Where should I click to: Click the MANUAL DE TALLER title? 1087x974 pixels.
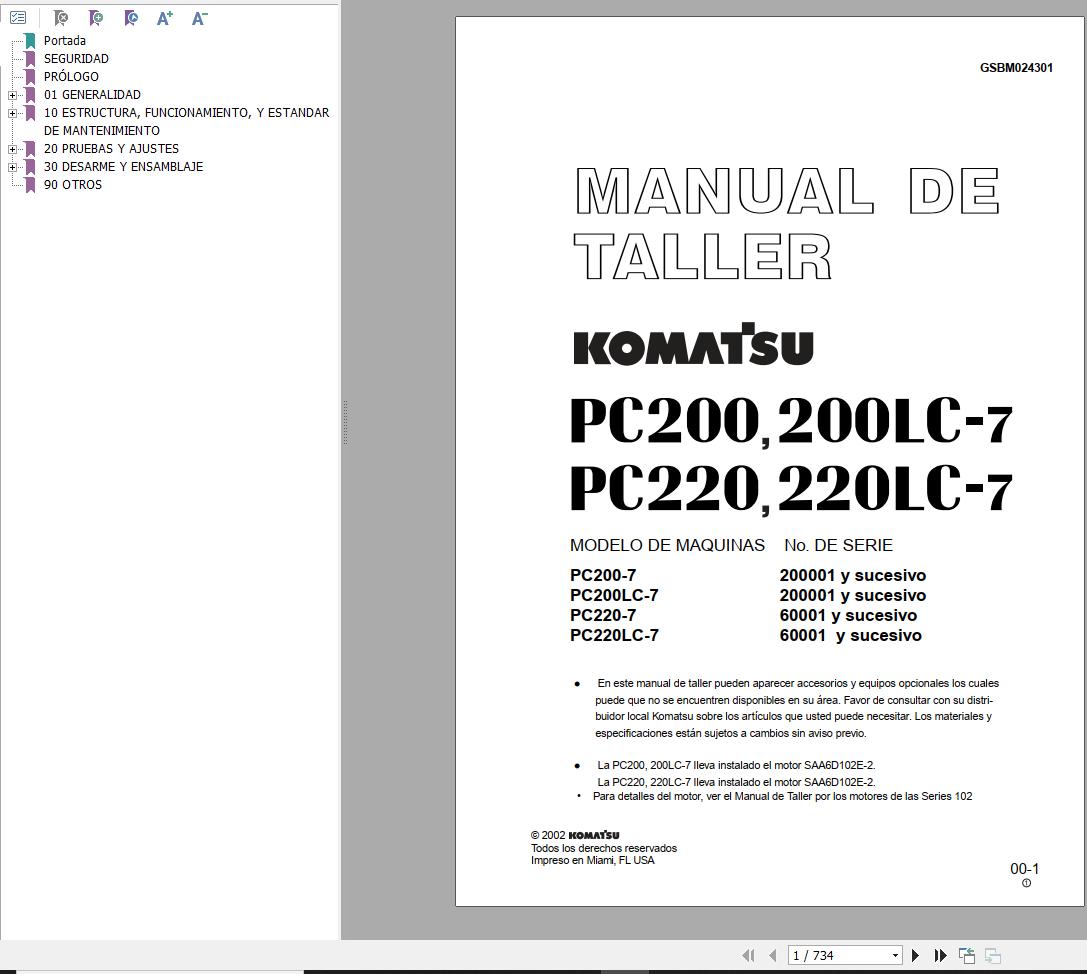click(787, 223)
